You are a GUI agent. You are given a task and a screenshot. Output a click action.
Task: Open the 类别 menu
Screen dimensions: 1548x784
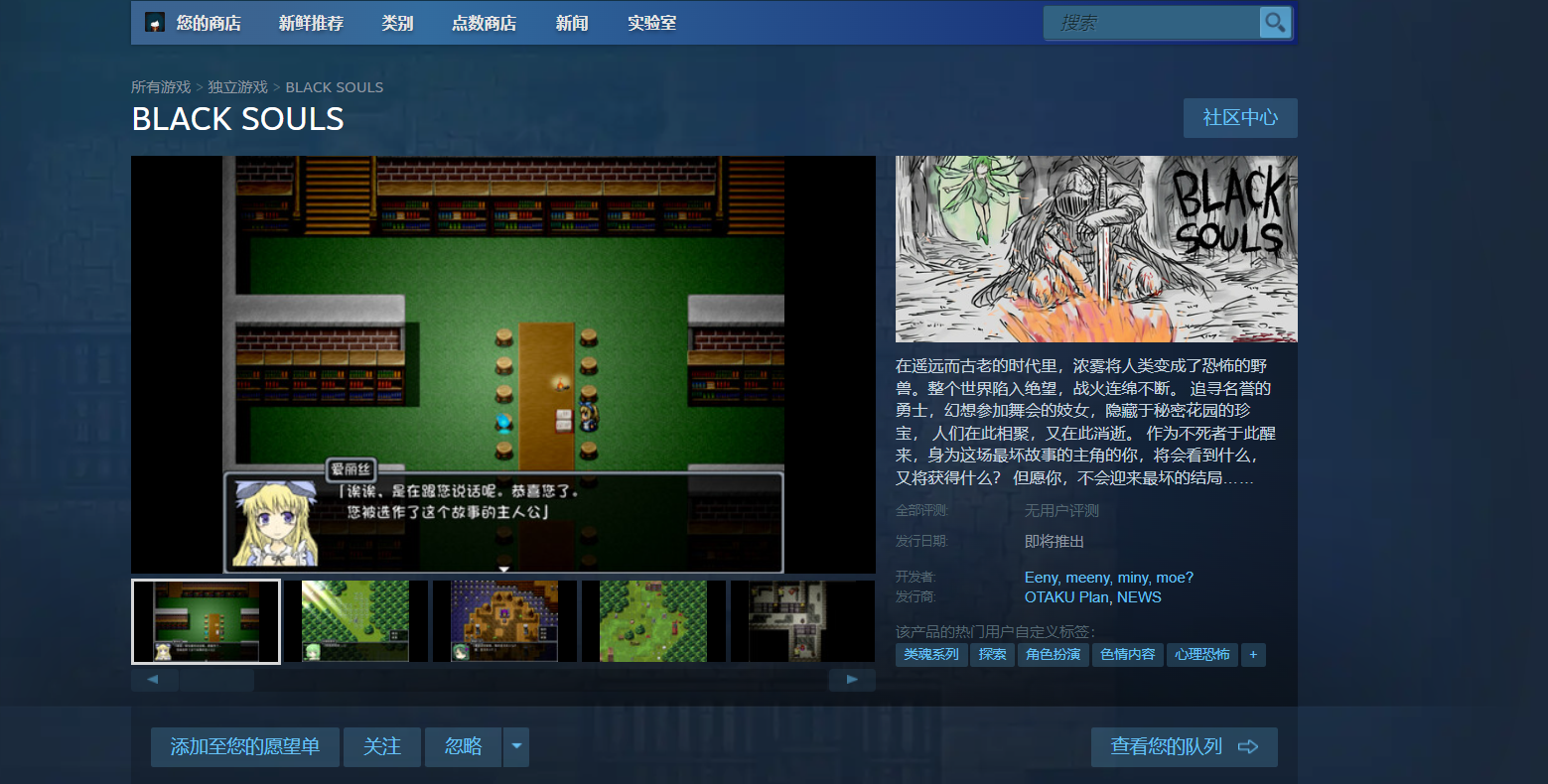[x=397, y=23]
